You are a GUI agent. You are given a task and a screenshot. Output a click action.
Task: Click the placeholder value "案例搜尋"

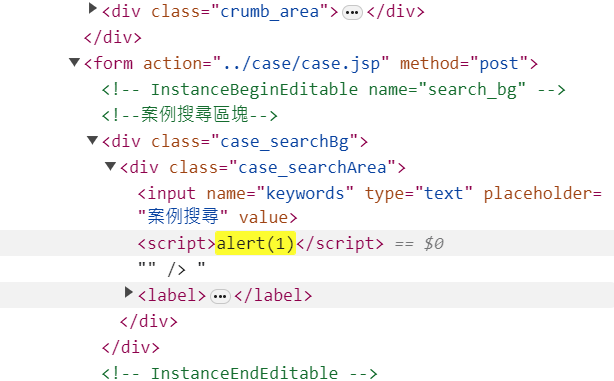(x=183, y=217)
